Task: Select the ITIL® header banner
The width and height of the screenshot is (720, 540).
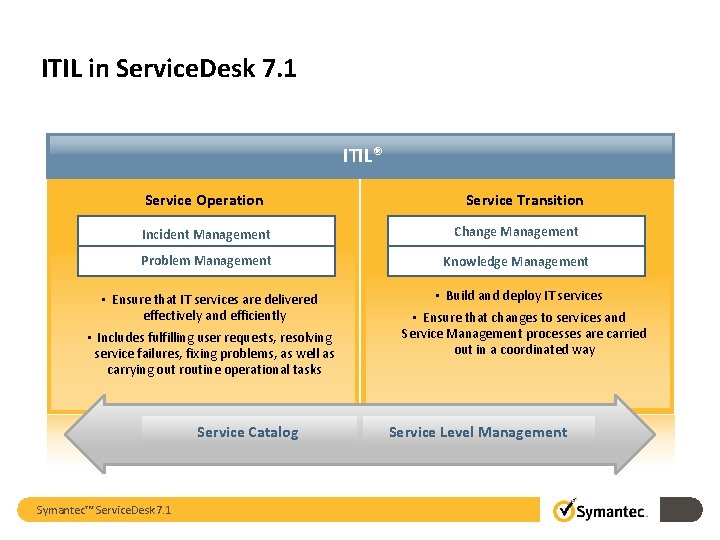Action: (360, 156)
